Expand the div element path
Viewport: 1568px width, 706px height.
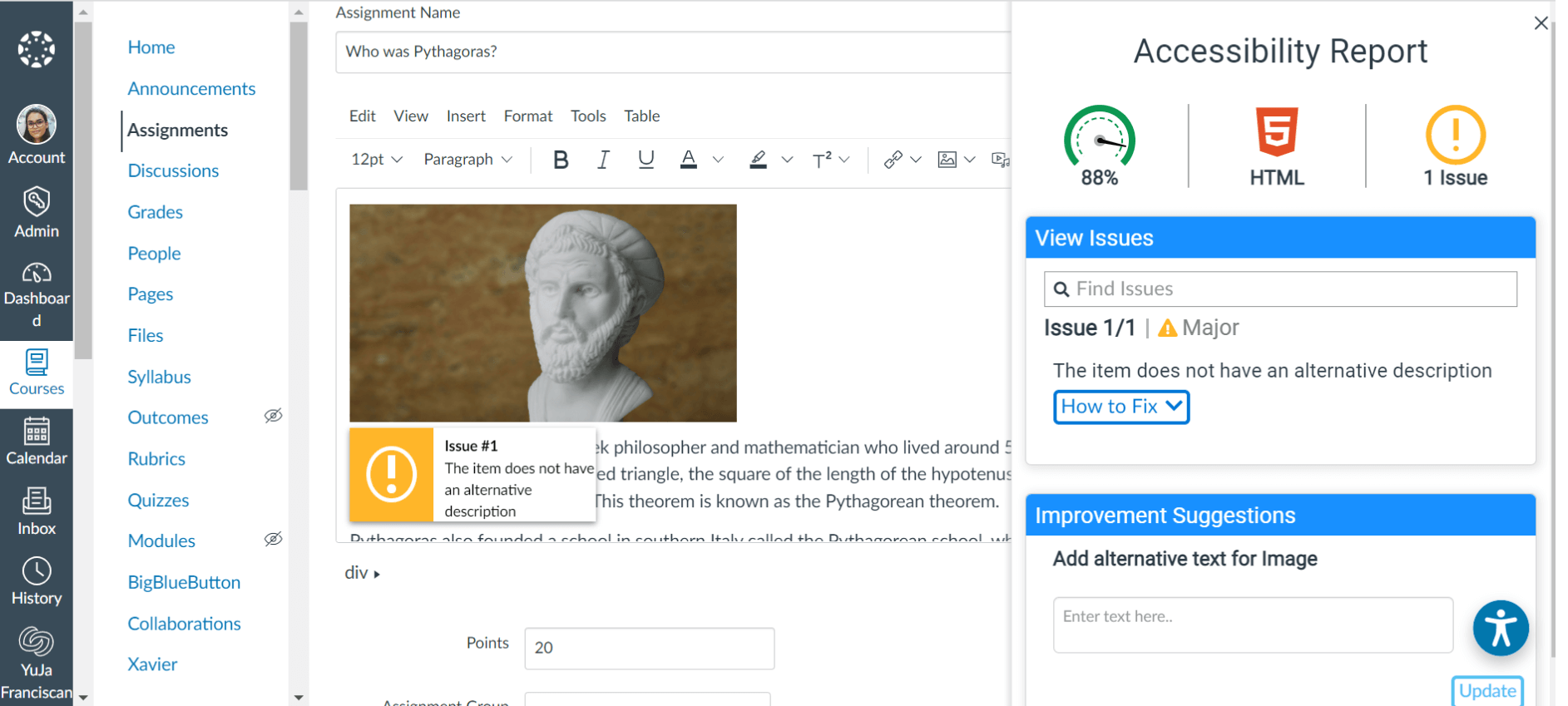click(x=362, y=573)
